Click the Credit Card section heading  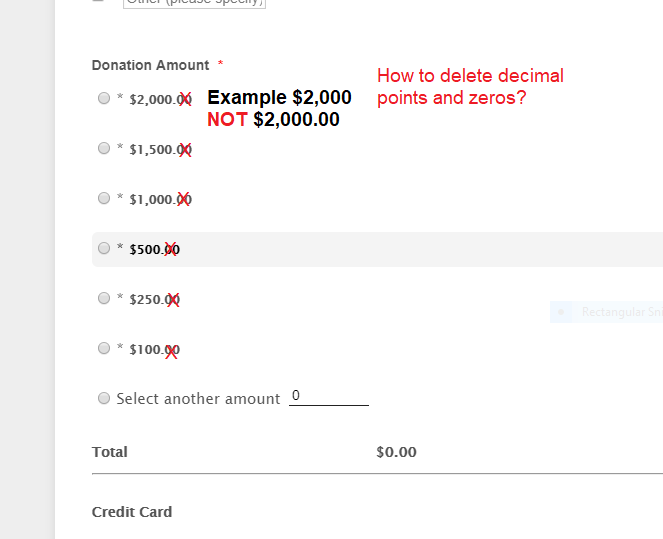click(132, 512)
